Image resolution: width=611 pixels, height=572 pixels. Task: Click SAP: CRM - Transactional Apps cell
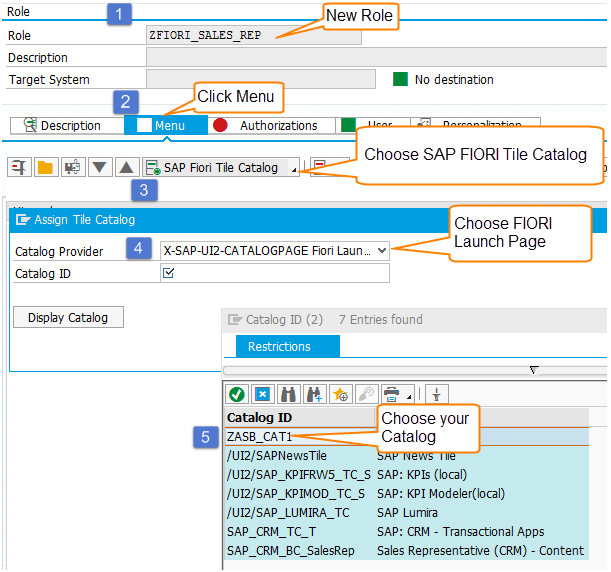coord(460,532)
